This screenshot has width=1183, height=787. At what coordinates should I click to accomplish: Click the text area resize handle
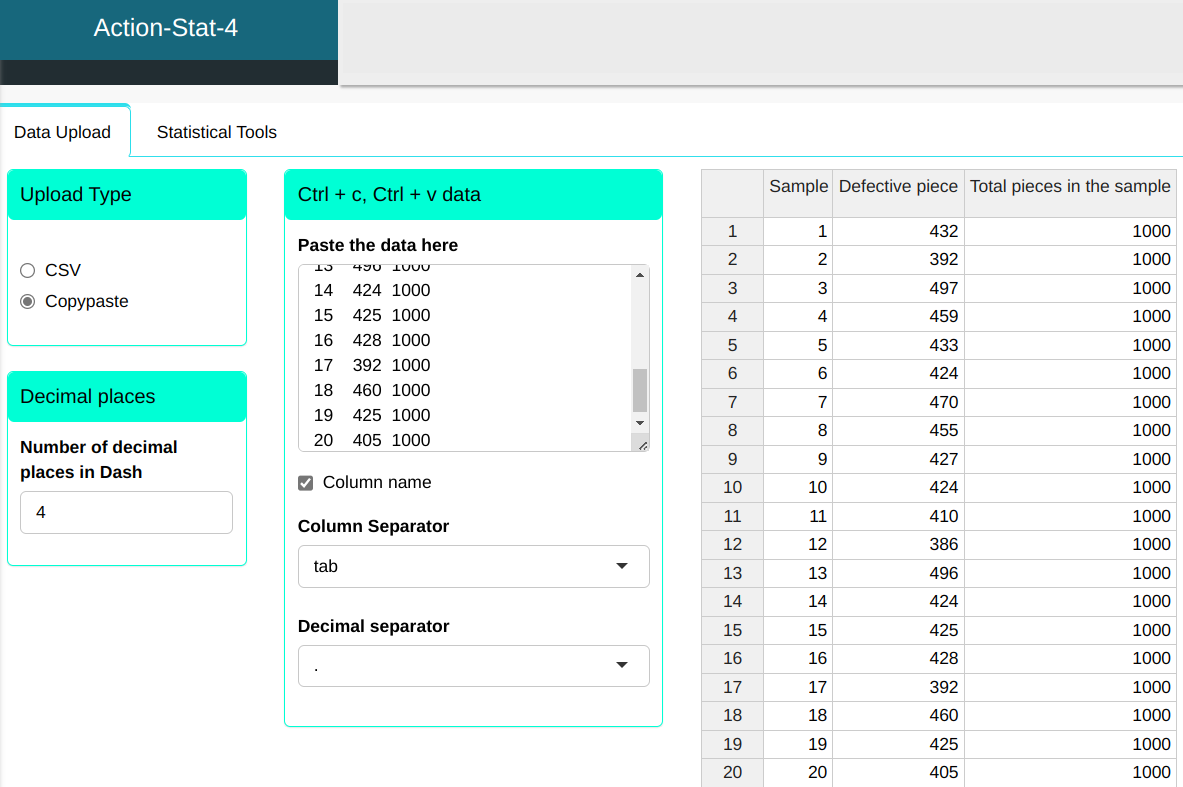[642, 445]
